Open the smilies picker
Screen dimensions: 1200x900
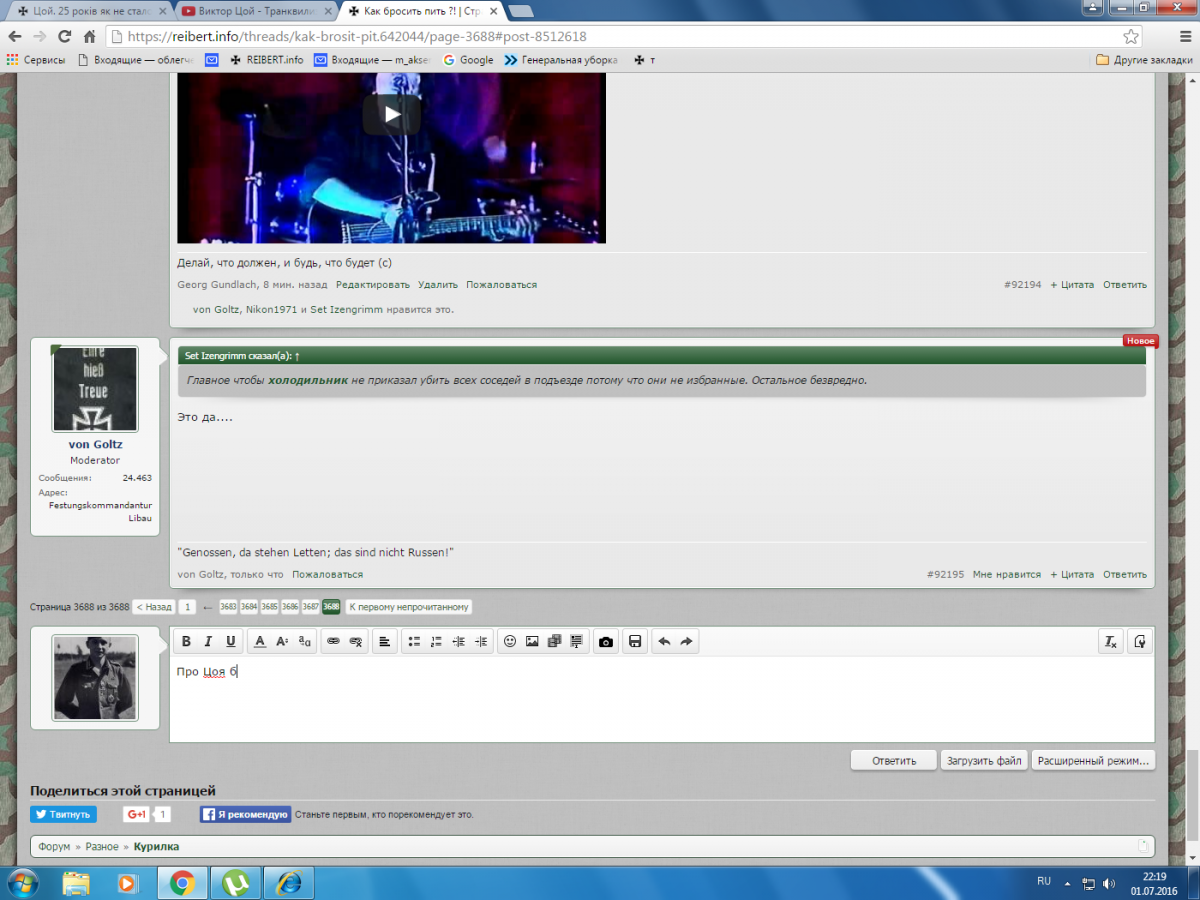coord(510,642)
